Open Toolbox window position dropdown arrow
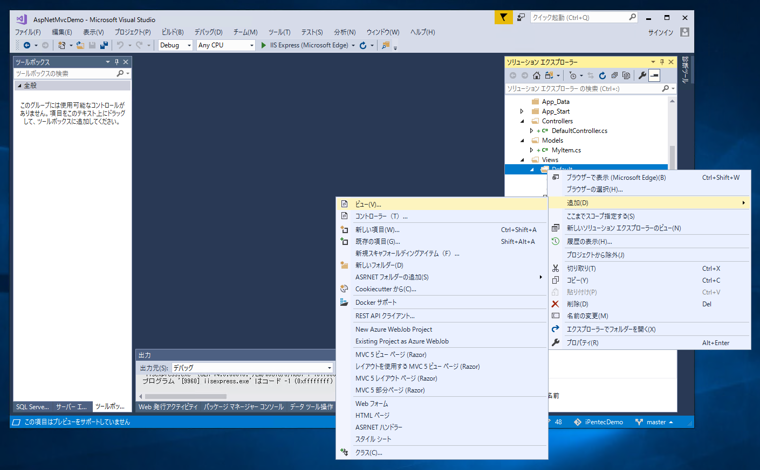 [x=108, y=62]
